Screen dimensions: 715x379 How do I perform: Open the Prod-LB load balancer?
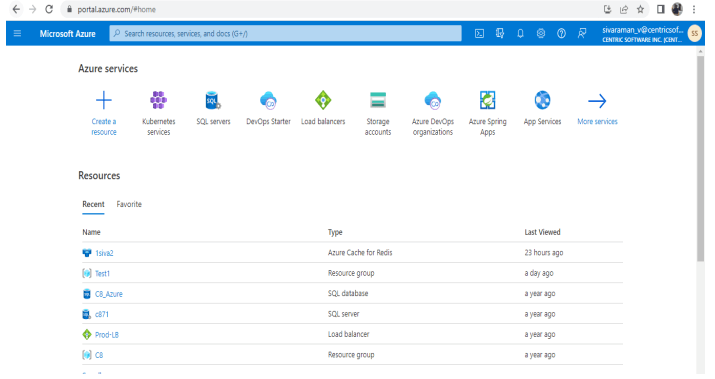pos(107,335)
